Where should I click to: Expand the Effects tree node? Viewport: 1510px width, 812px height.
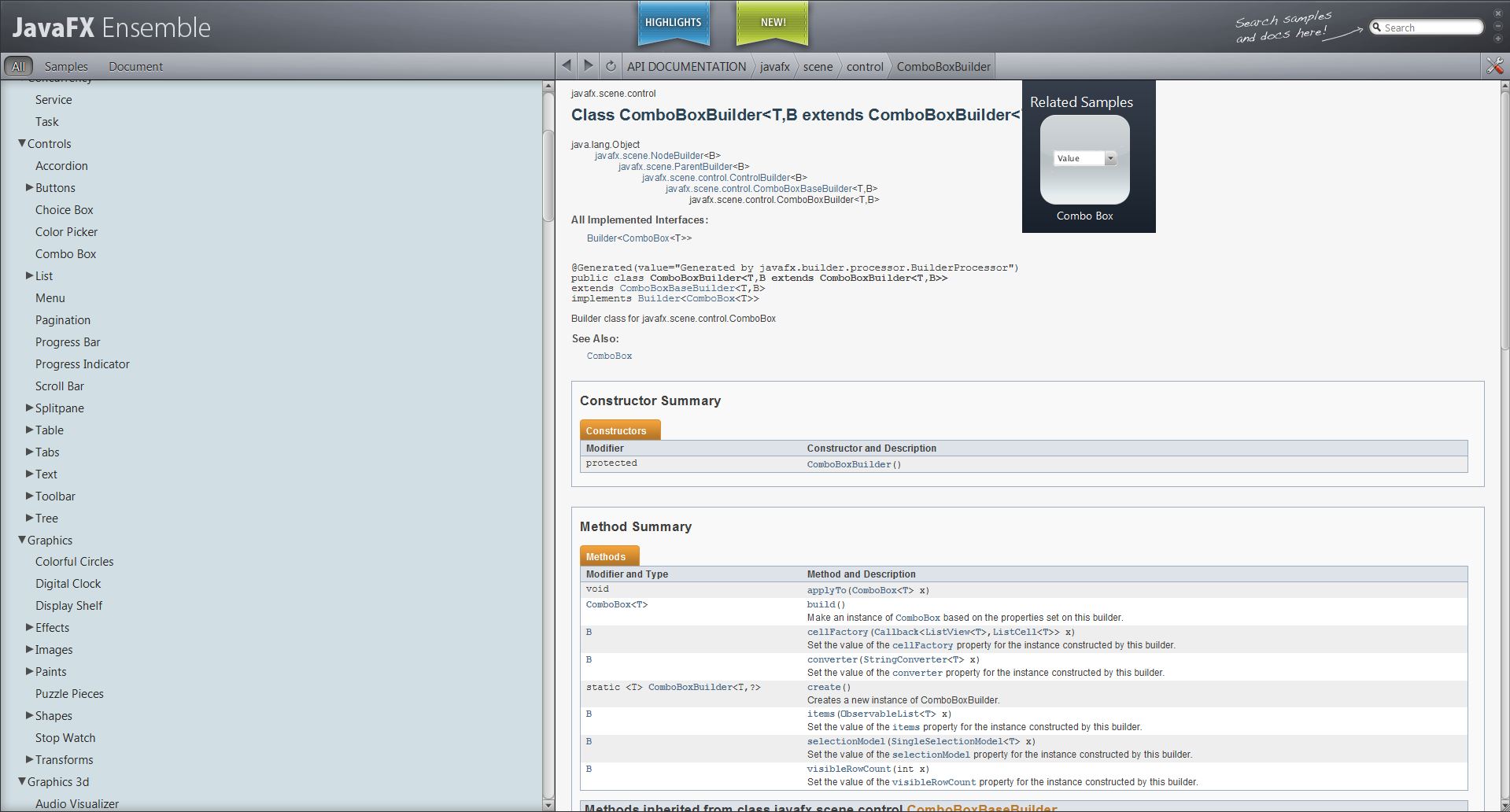coord(29,627)
